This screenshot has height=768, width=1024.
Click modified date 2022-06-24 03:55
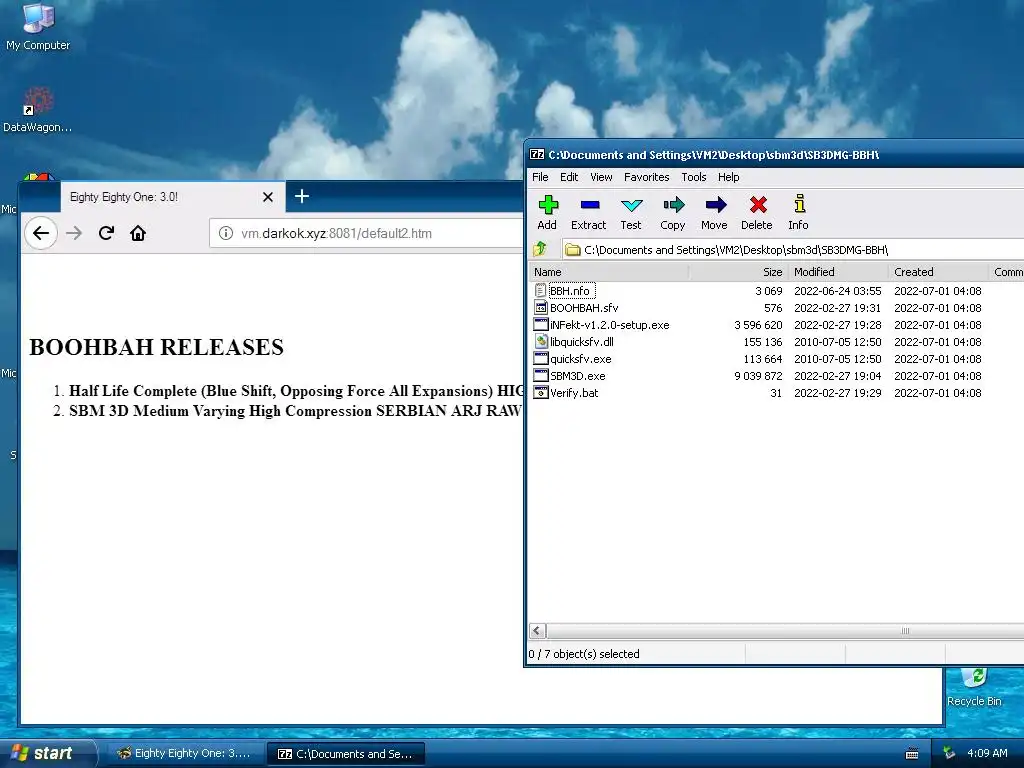(x=838, y=291)
